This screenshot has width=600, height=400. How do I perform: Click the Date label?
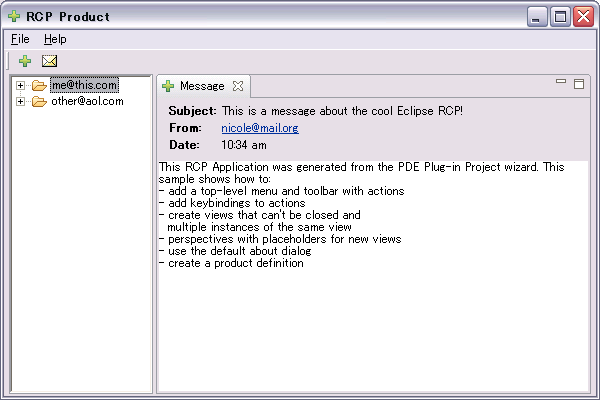coord(184,145)
